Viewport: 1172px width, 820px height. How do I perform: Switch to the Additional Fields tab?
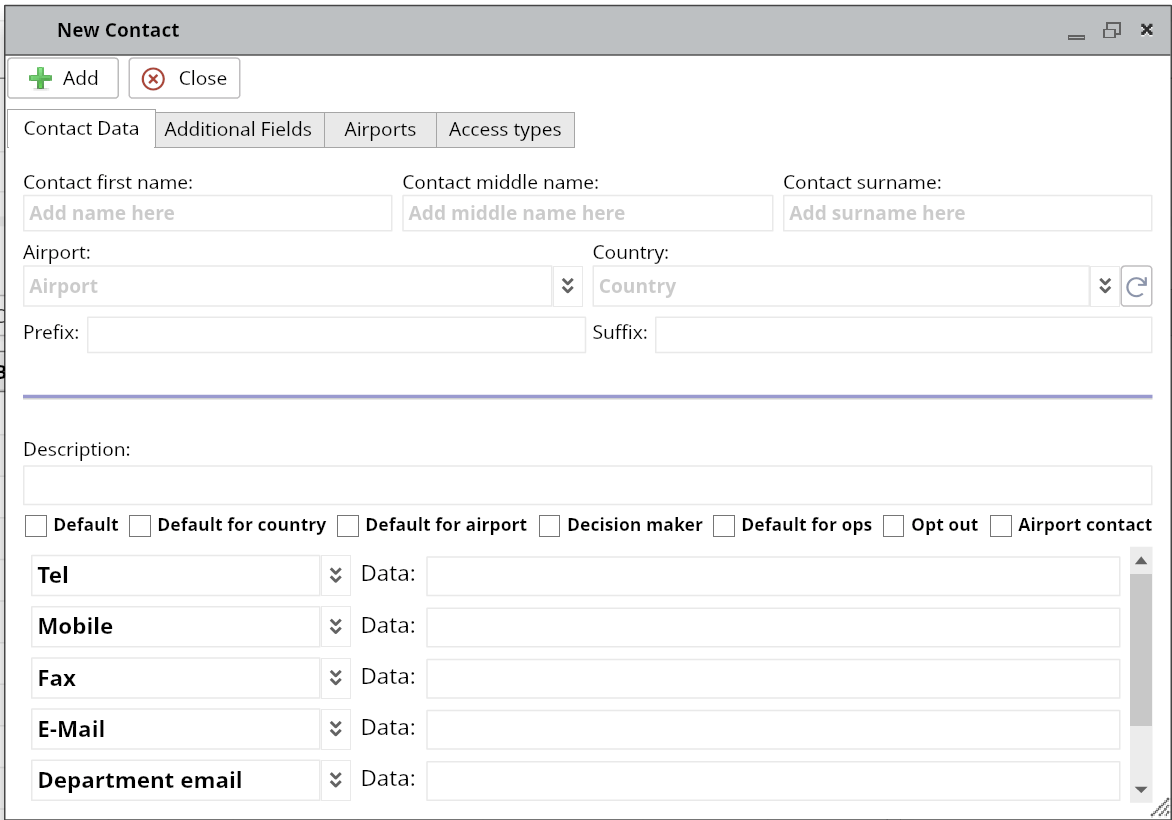click(x=238, y=130)
